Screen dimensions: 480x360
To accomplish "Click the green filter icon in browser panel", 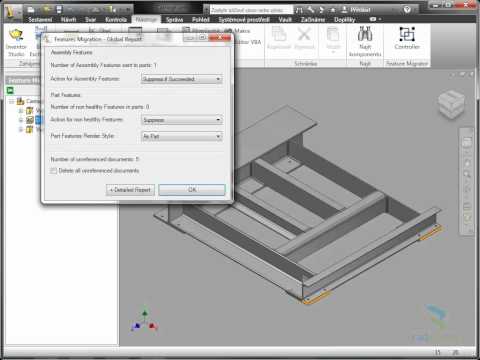I will click(x=10, y=90).
